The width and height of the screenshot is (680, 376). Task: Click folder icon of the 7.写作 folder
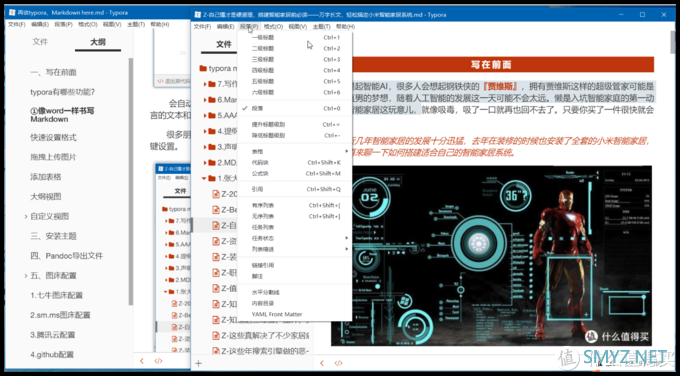212,84
